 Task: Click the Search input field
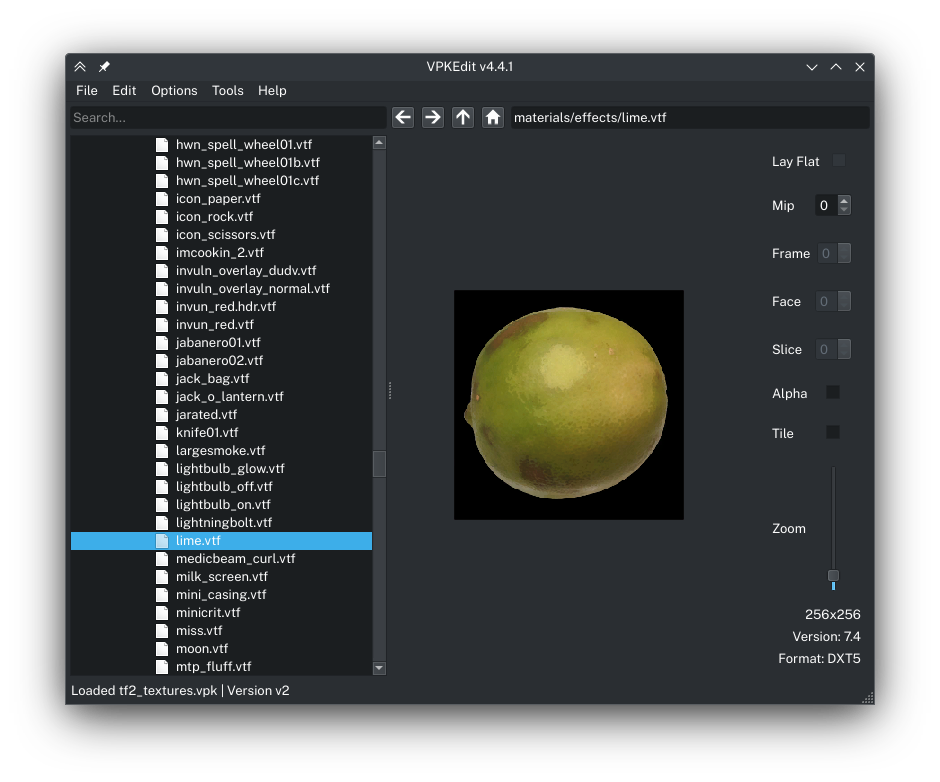click(228, 118)
